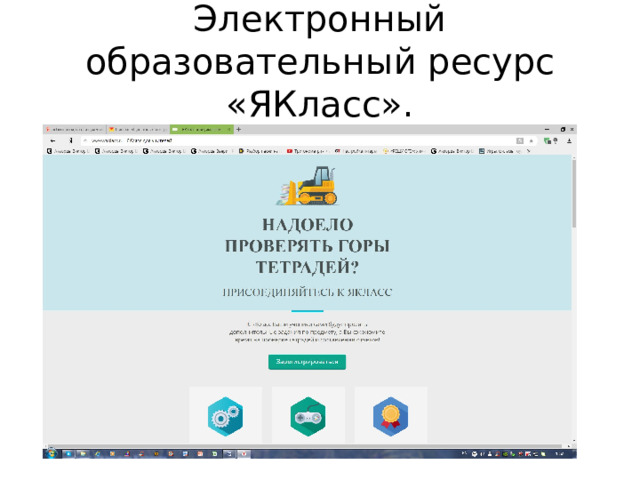Bookmark this page using the star icon
The width and height of the screenshot is (640, 480).
(x=531, y=141)
